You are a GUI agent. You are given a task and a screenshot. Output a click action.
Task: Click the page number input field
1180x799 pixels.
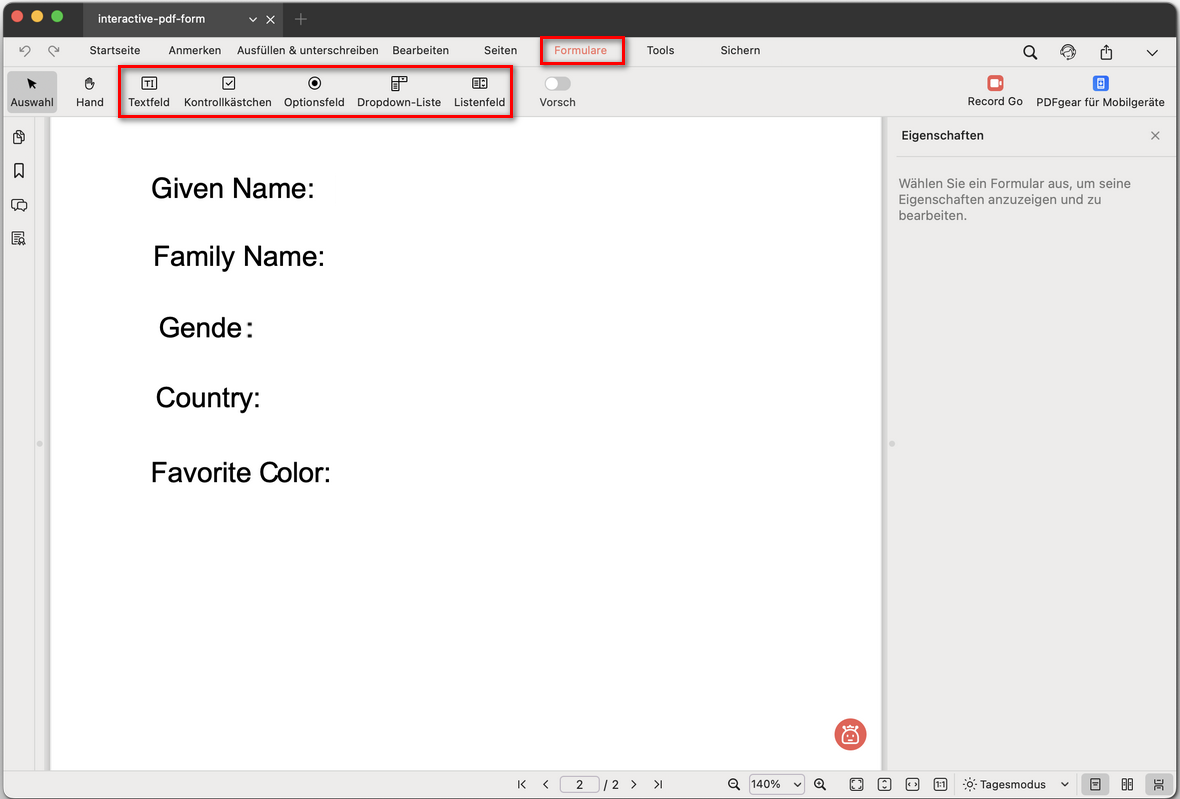(x=580, y=785)
